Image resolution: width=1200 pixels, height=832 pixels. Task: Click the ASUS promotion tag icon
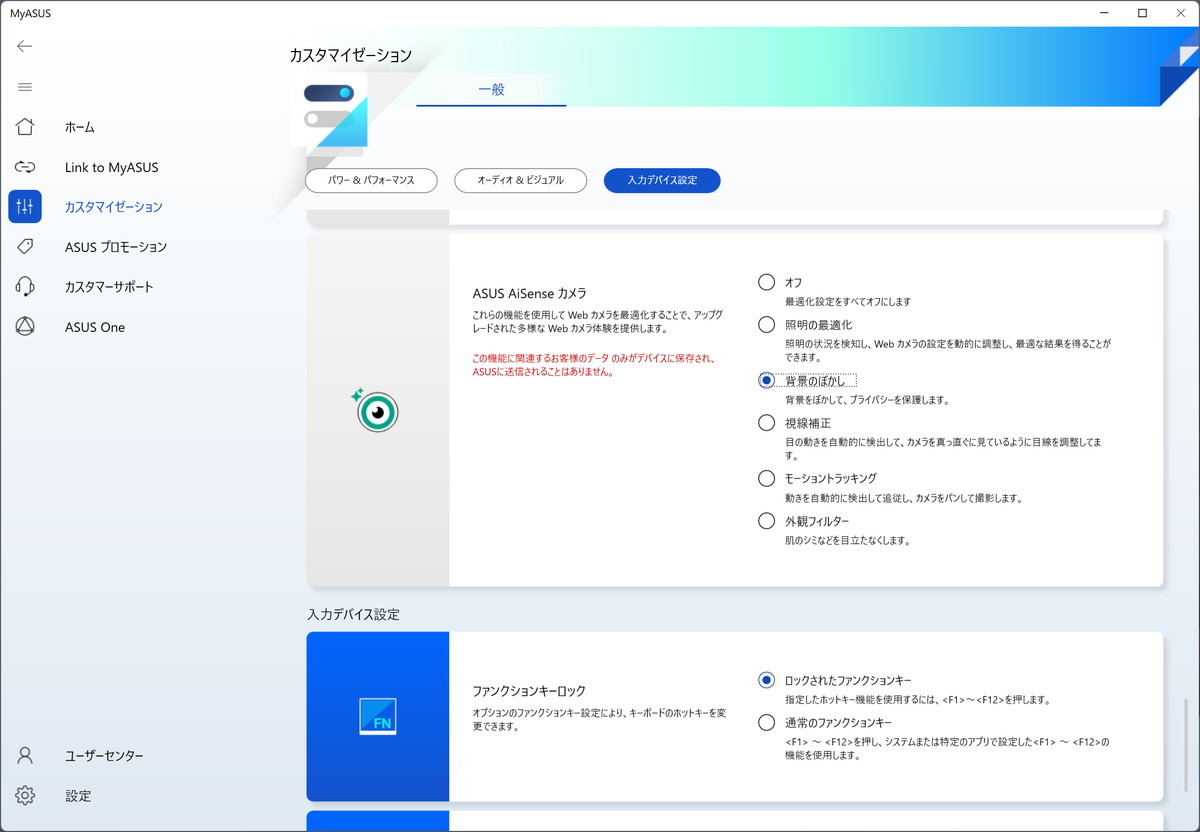click(25, 247)
